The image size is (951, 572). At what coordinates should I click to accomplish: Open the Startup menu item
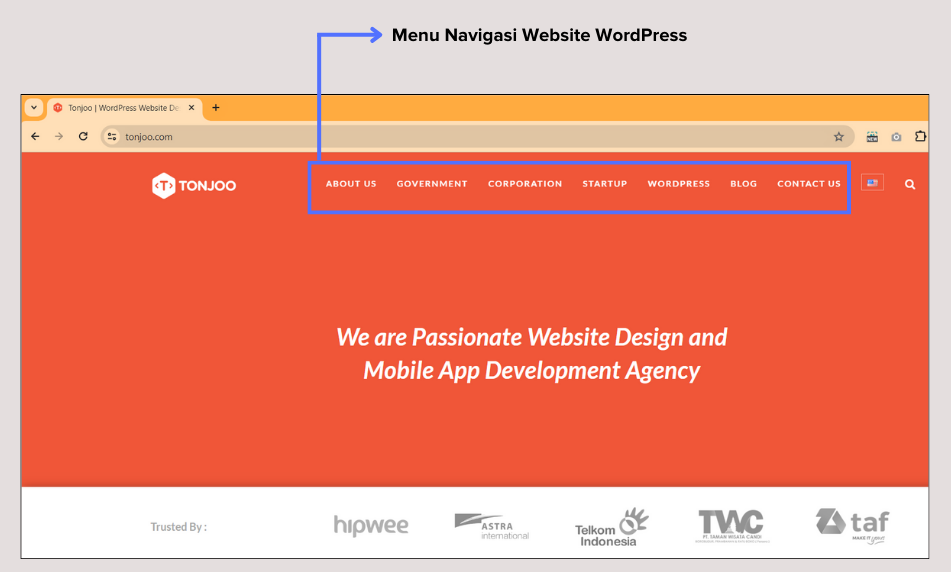tap(605, 184)
